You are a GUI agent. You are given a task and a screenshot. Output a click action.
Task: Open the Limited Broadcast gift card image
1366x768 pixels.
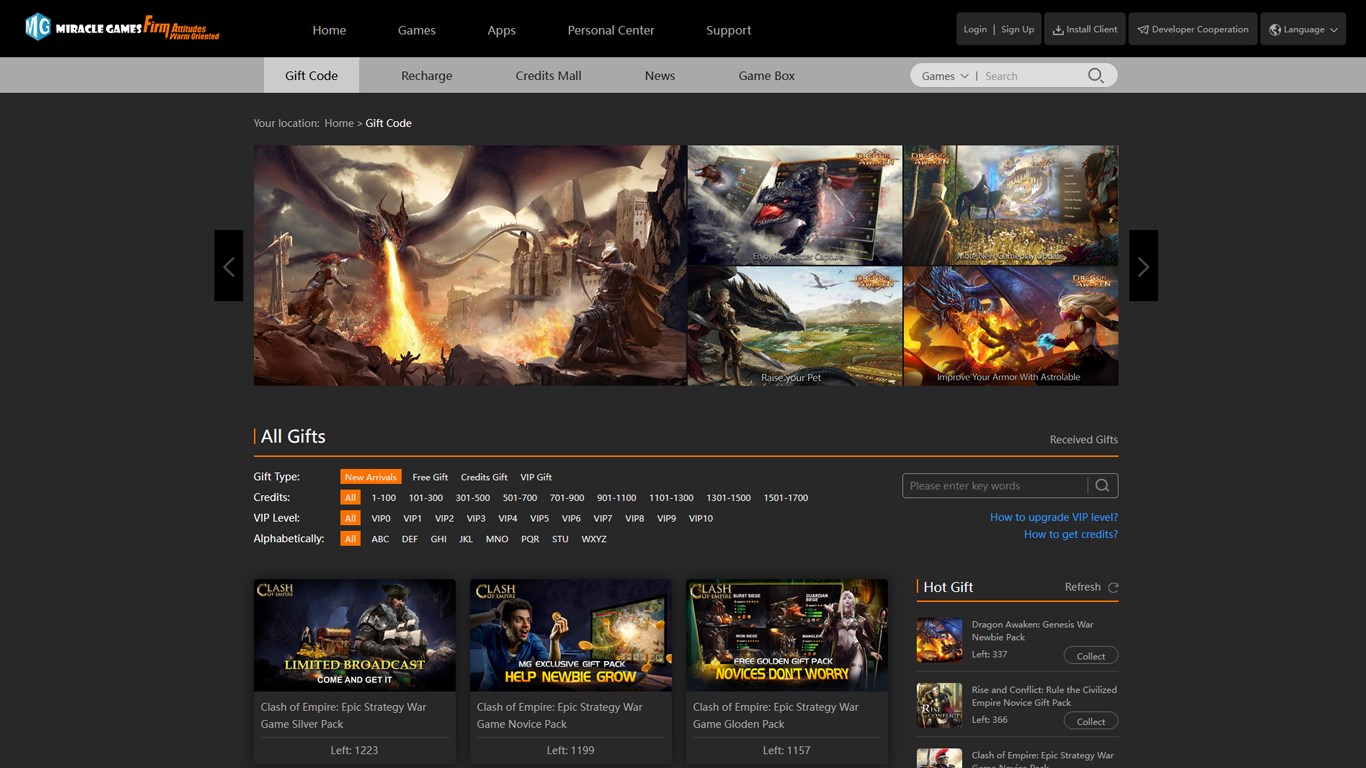click(x=355, y=635)
